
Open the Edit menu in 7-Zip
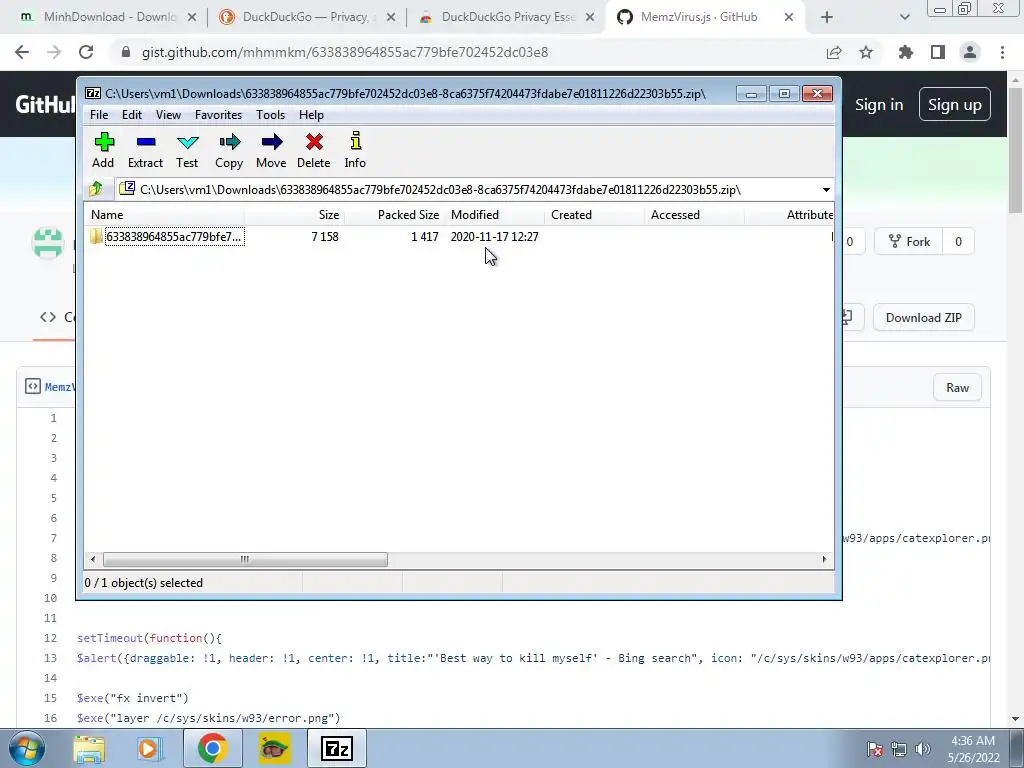coord(131,115)
